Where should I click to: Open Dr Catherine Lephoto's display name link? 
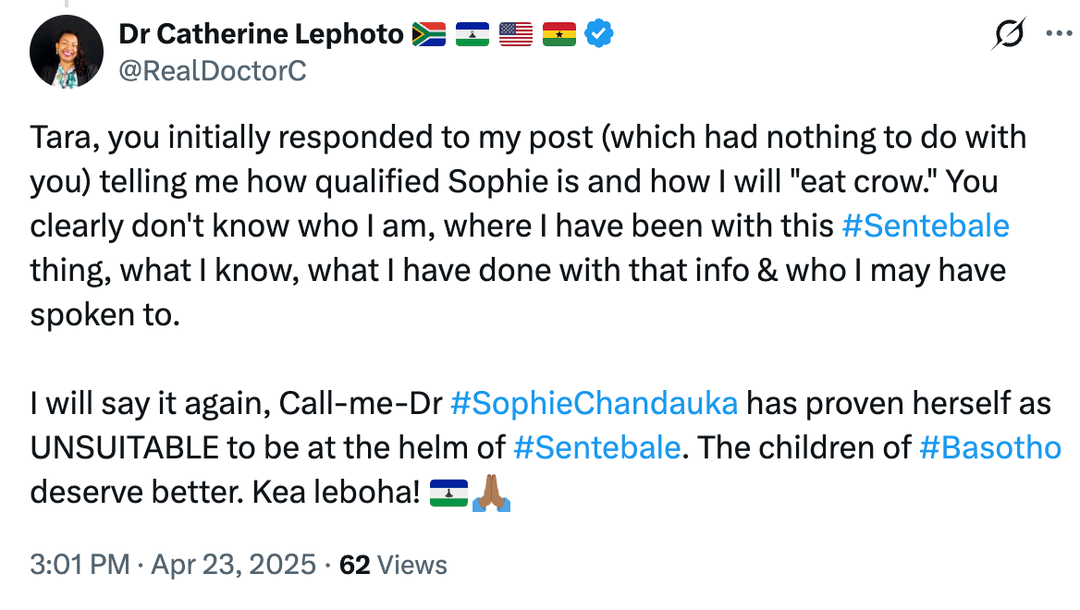261,34
